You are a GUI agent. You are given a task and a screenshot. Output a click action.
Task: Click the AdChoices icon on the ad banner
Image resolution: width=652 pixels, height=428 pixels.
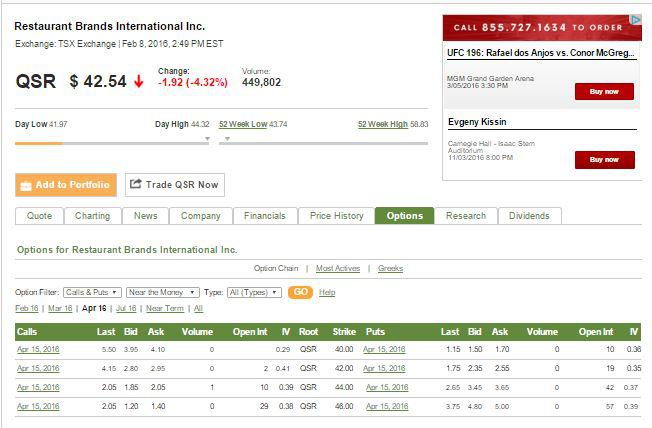pos(635,19)
